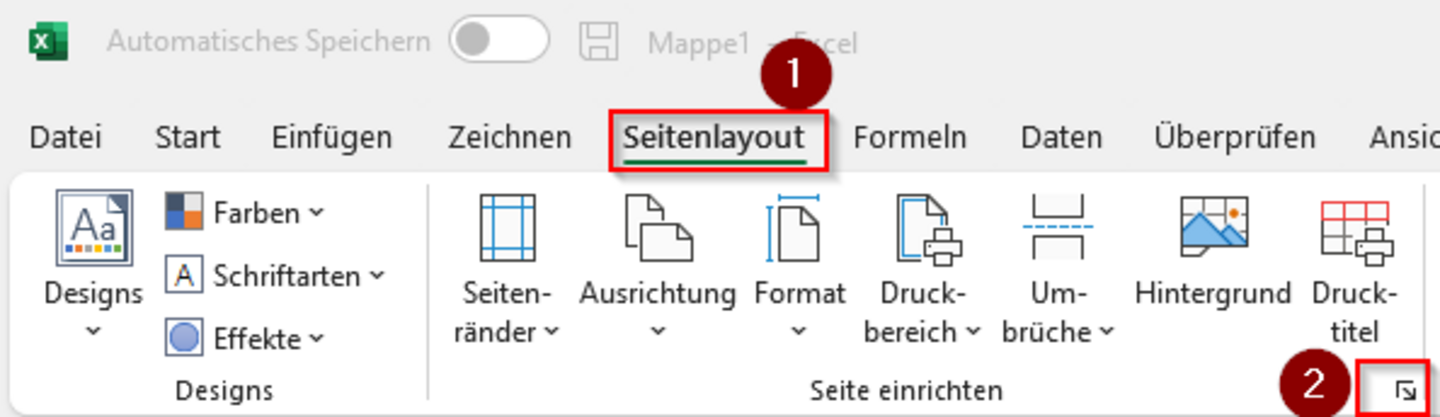Click the Umbrüche page breaks icon
1440x417 pixels.
(x=1058, y=228)
